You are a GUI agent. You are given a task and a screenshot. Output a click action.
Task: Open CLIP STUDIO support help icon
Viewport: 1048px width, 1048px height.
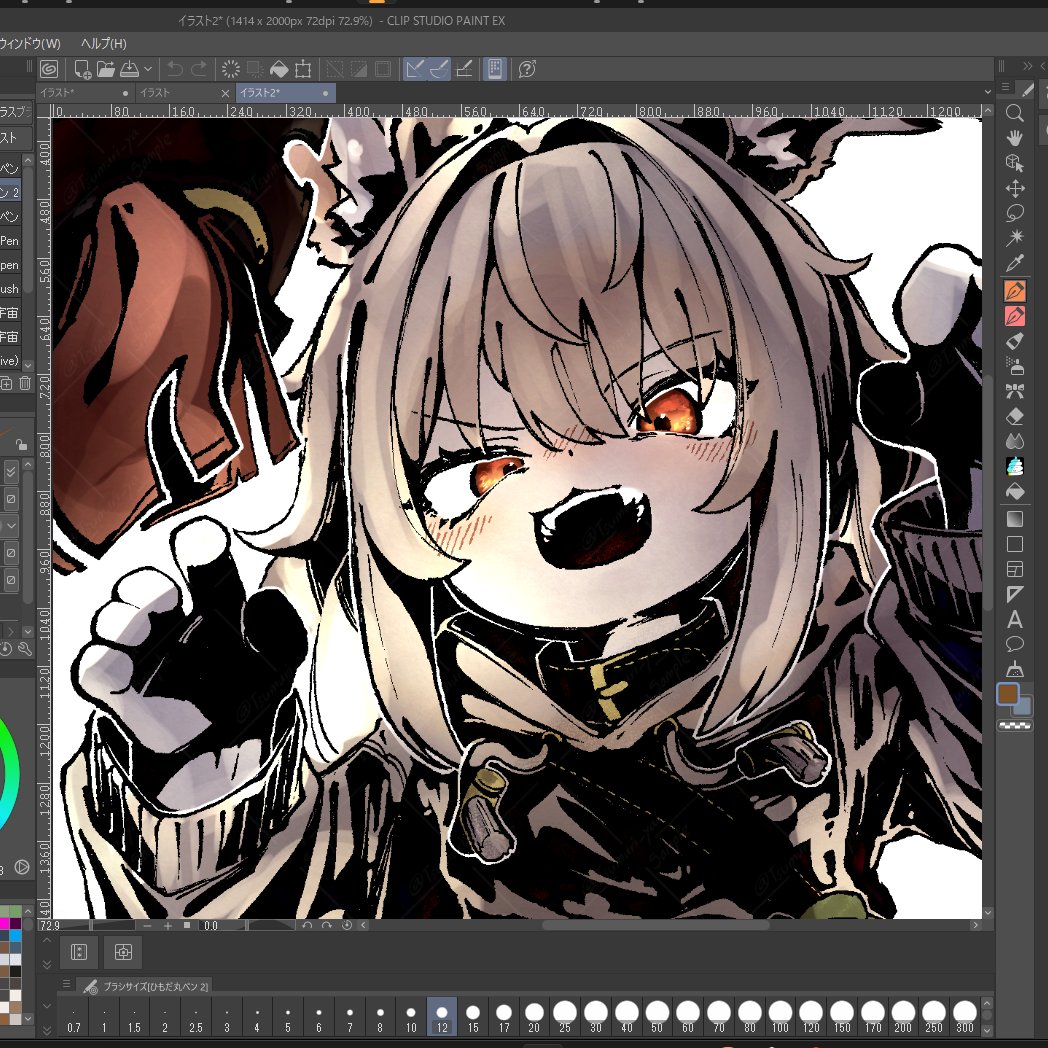[x=527, y=69]
